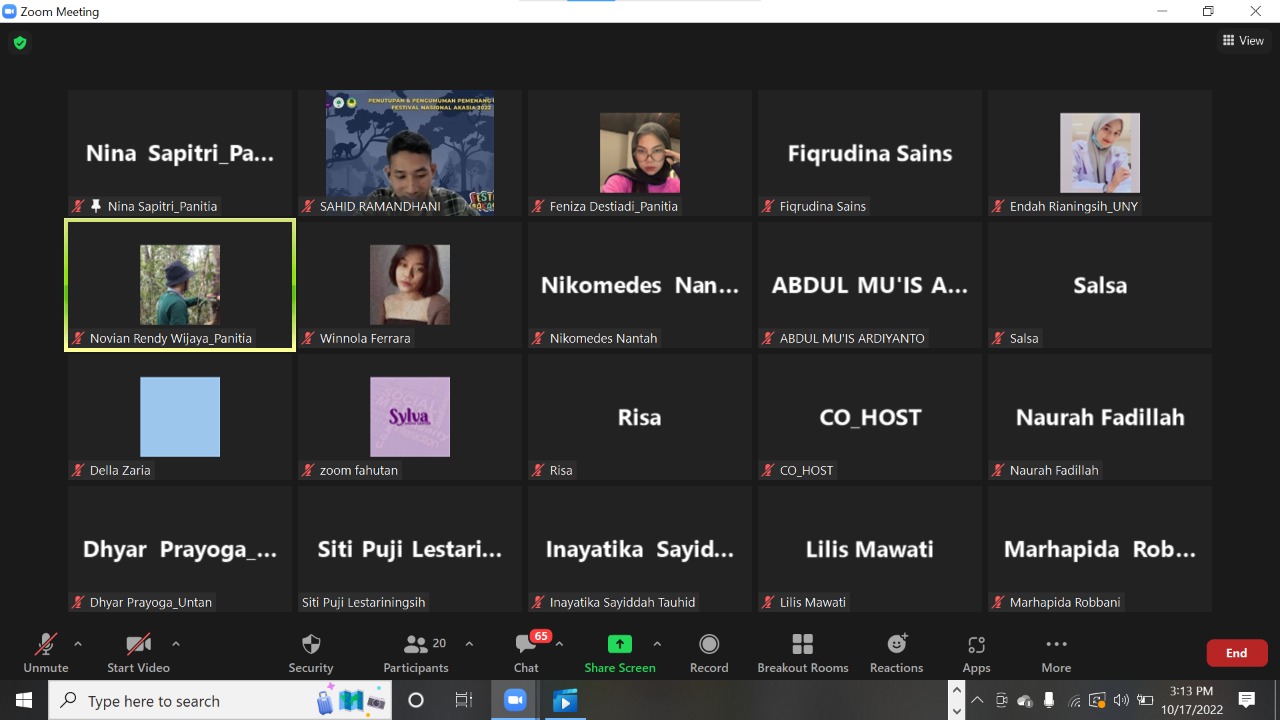The image size is (1280, 720).
Task: Open Windows Start menu
Action: coord(24,701)
